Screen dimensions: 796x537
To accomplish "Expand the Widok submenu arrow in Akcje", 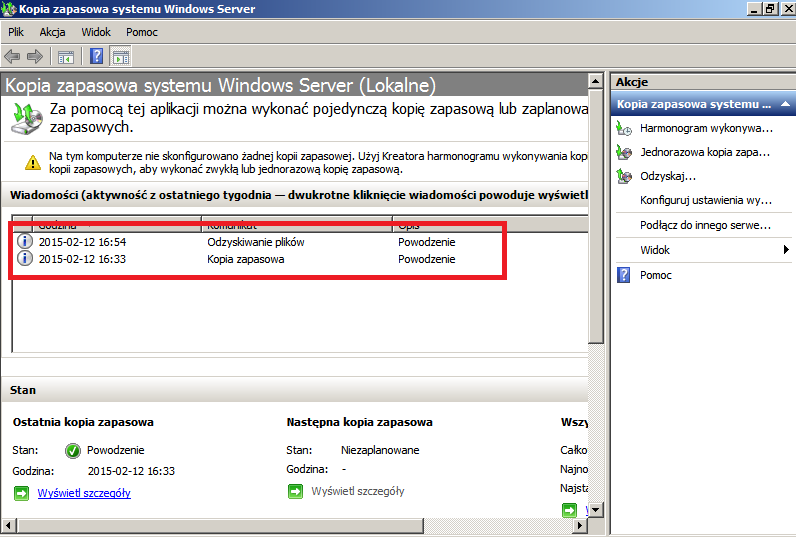I will coord(786,249).
